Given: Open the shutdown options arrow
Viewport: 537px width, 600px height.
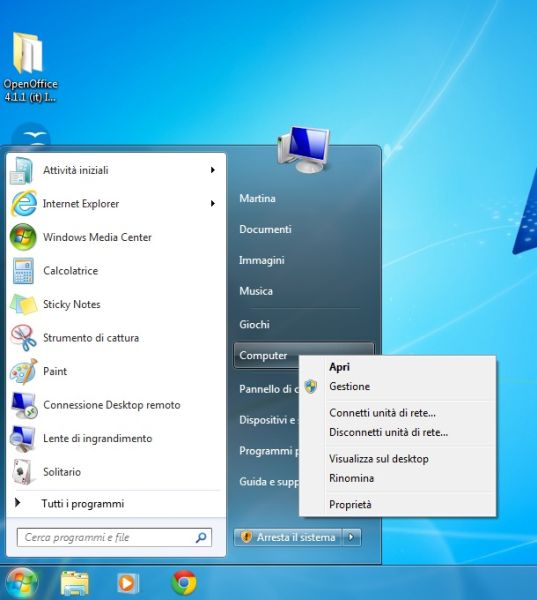Looking at the screenshot, I should click(351, 537).
